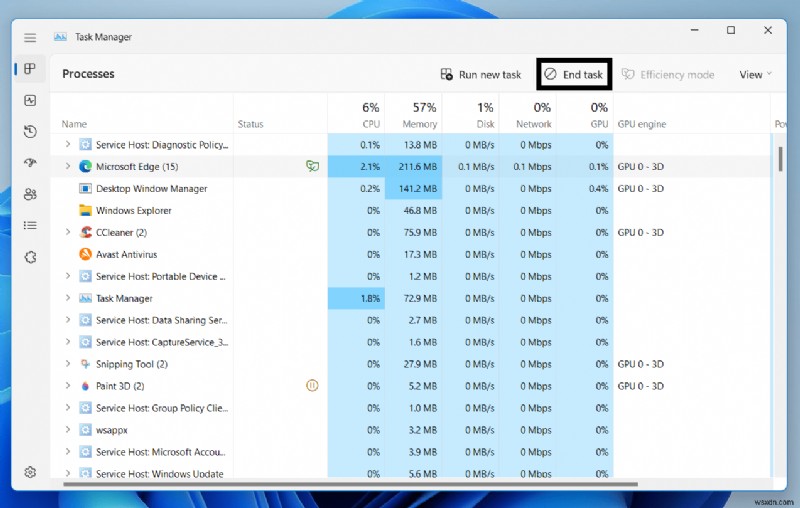Open Task Manager settings gear
This screenshot has height=508, width=800.
(30, 472)
